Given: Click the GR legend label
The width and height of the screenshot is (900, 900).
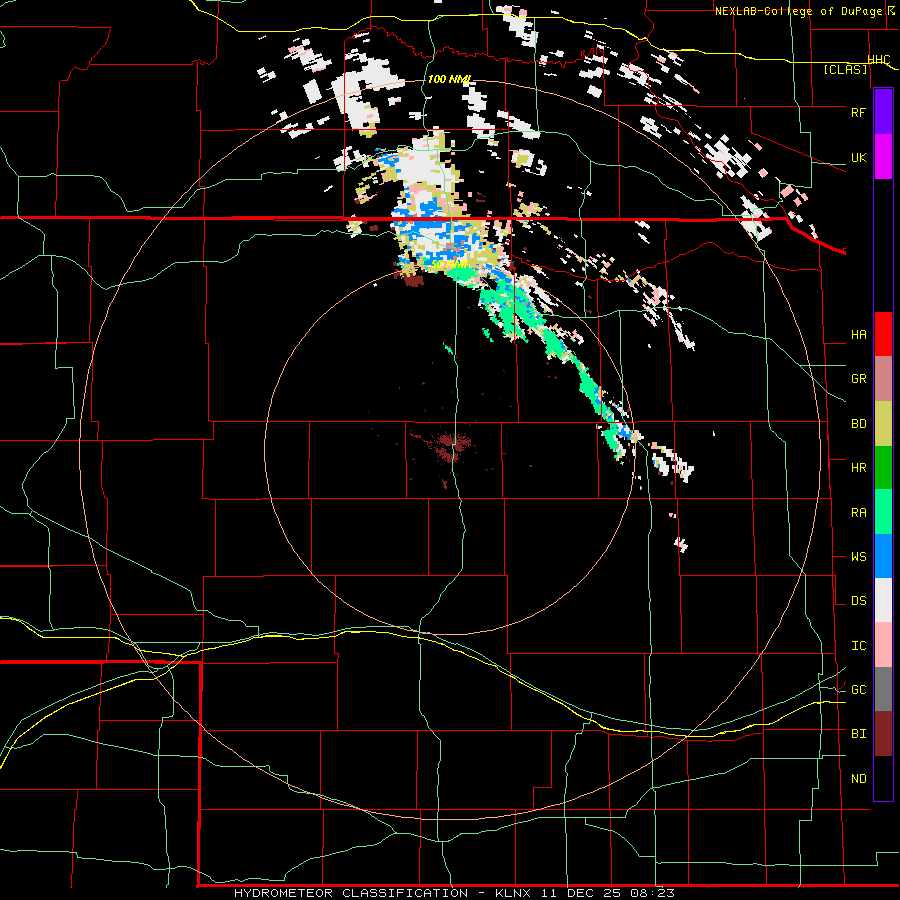Looking at the screenshot, I should coord(858,379).
